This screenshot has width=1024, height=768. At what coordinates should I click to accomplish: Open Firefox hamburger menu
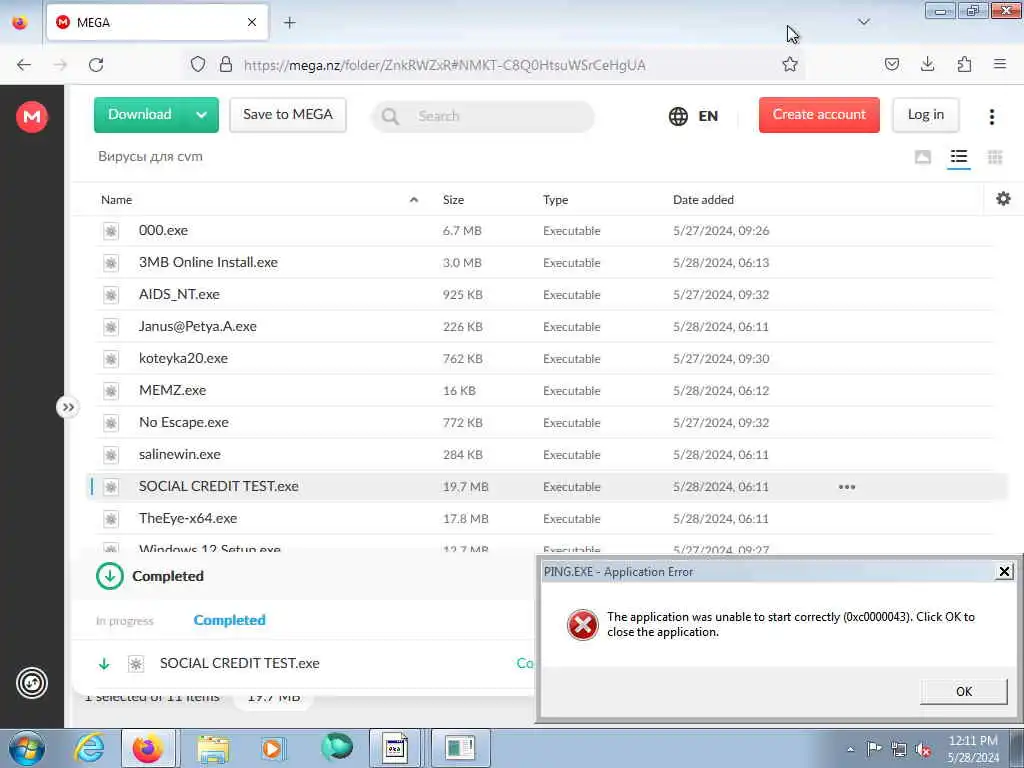pos(999,64)
